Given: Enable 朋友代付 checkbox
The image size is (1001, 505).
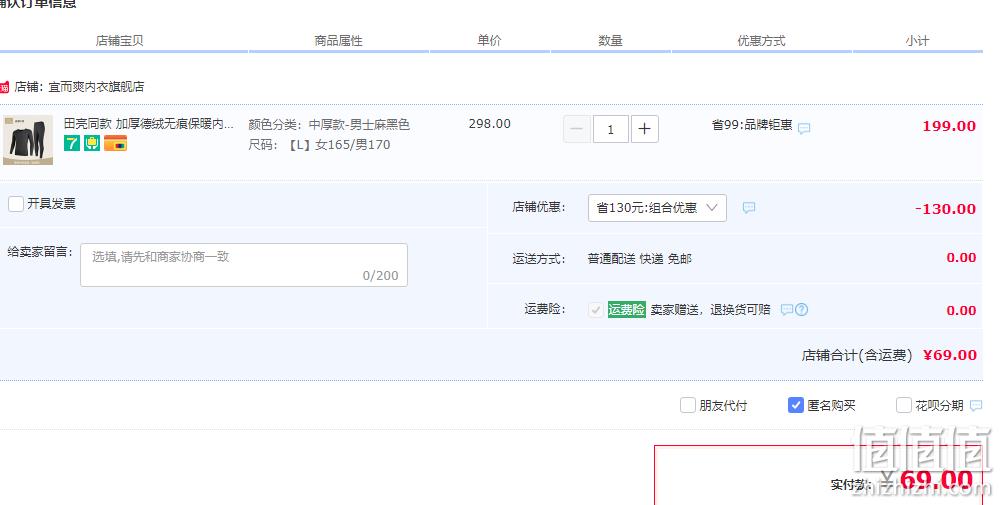Looking at the screenshot, I should pos(688,405).
